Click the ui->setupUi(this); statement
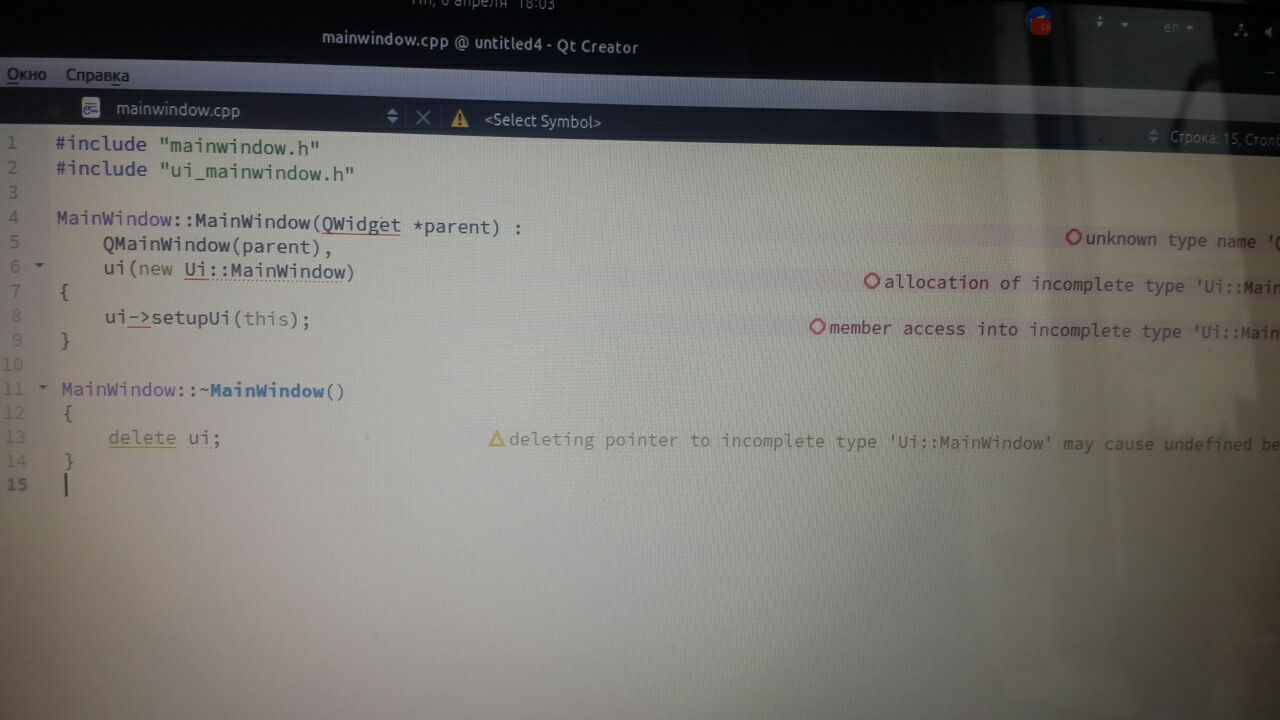Image resolution: width=1280 pixels, height=720 pixels. pyautogui.click(x=208, y=319)
